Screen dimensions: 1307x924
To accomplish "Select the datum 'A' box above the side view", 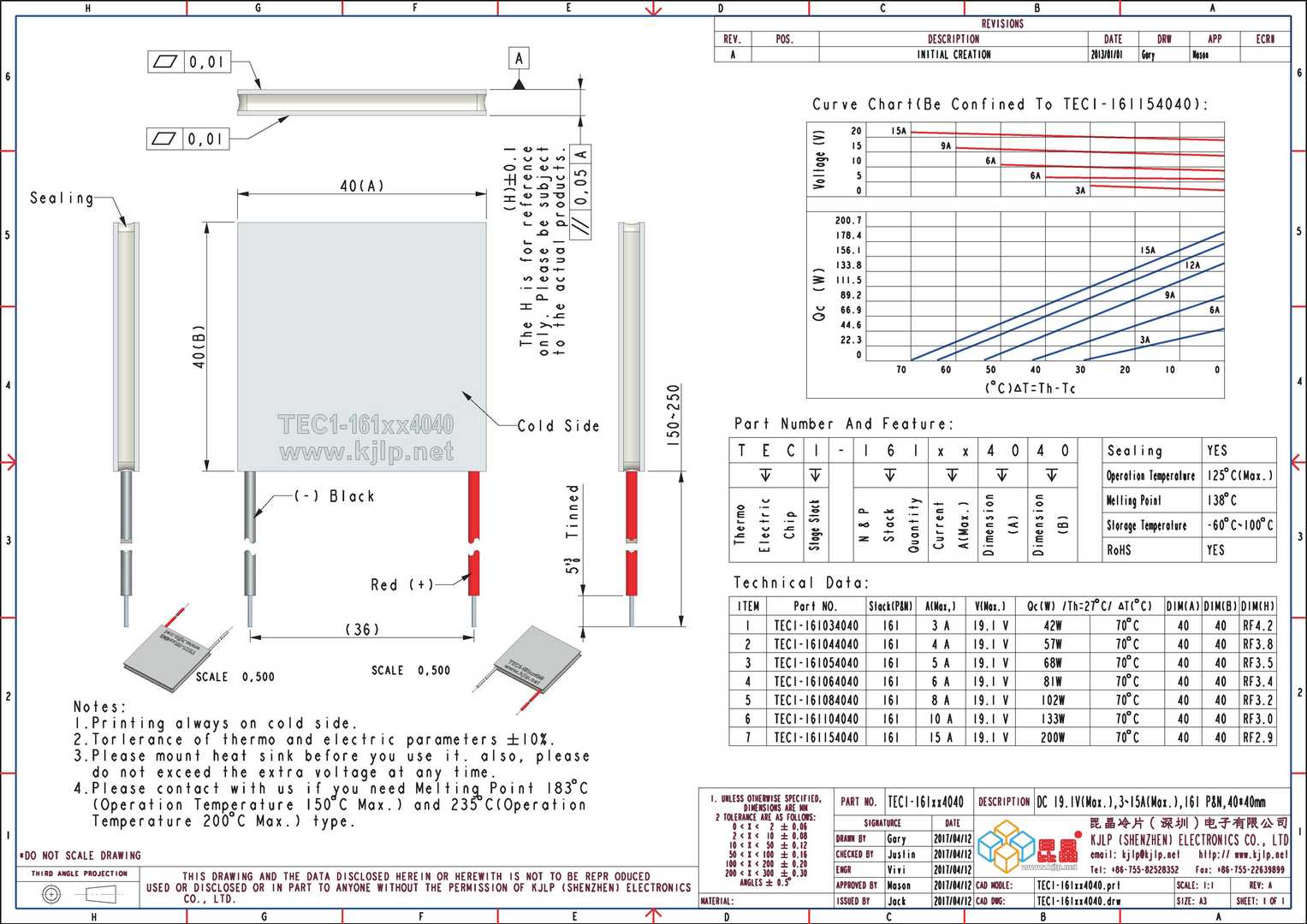I will tap(519, 58).
